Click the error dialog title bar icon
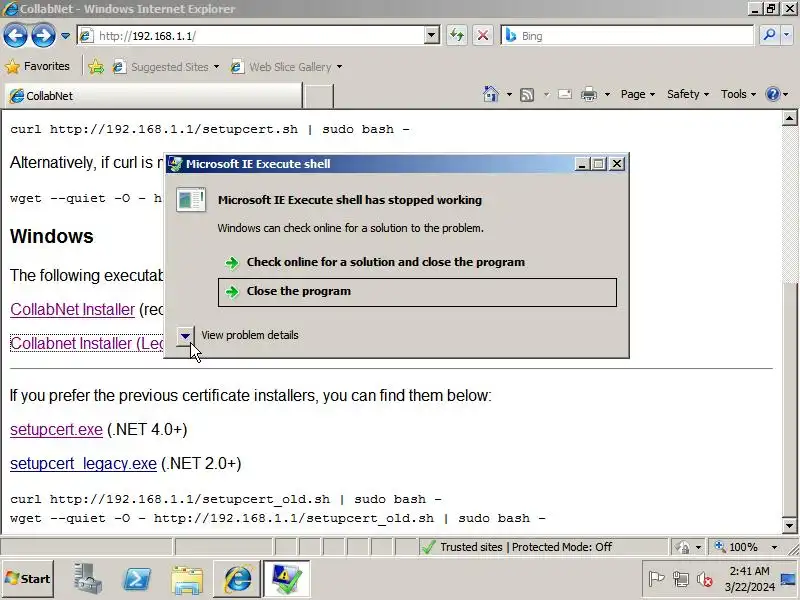Screen dimensions: 800x600 click(176, 164)
